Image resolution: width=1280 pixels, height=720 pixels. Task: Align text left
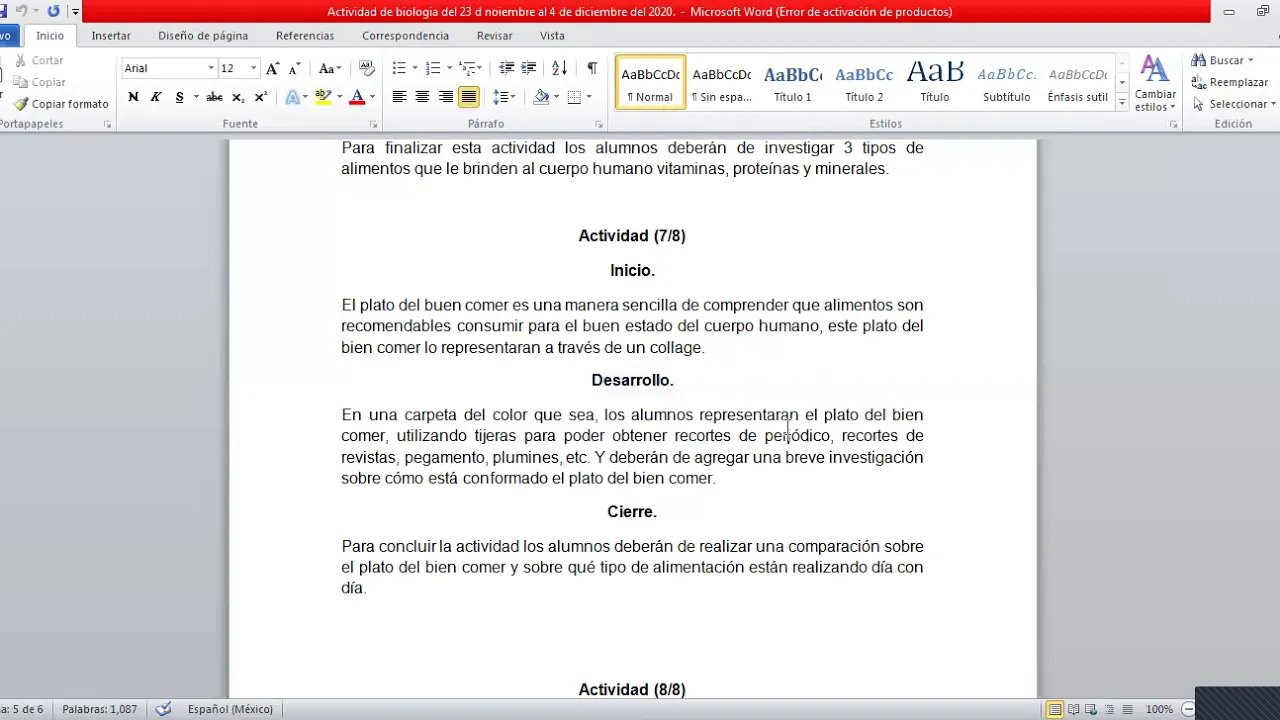399,97
